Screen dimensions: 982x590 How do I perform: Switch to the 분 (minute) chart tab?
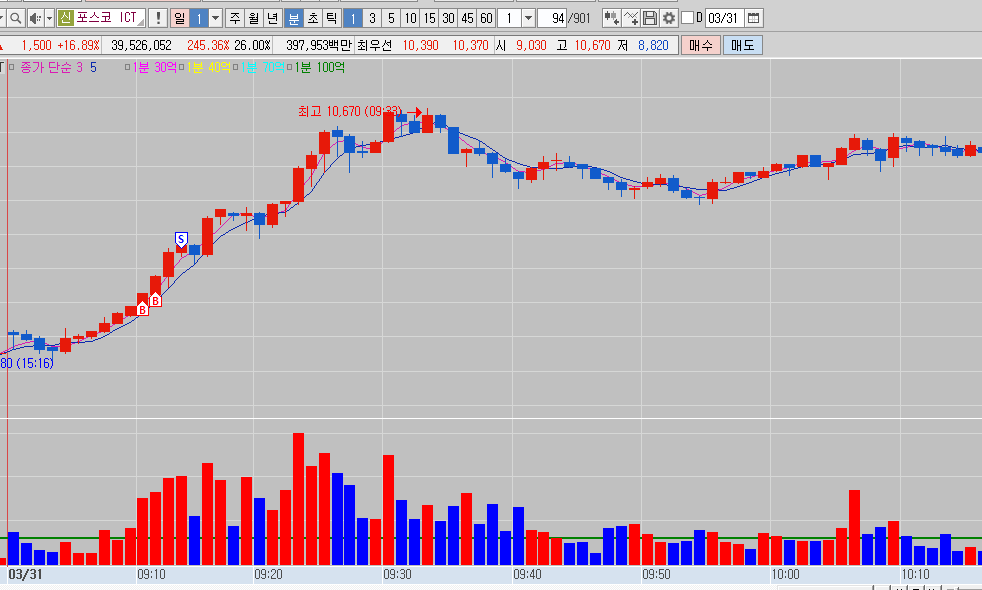click(x=293, y=18)
